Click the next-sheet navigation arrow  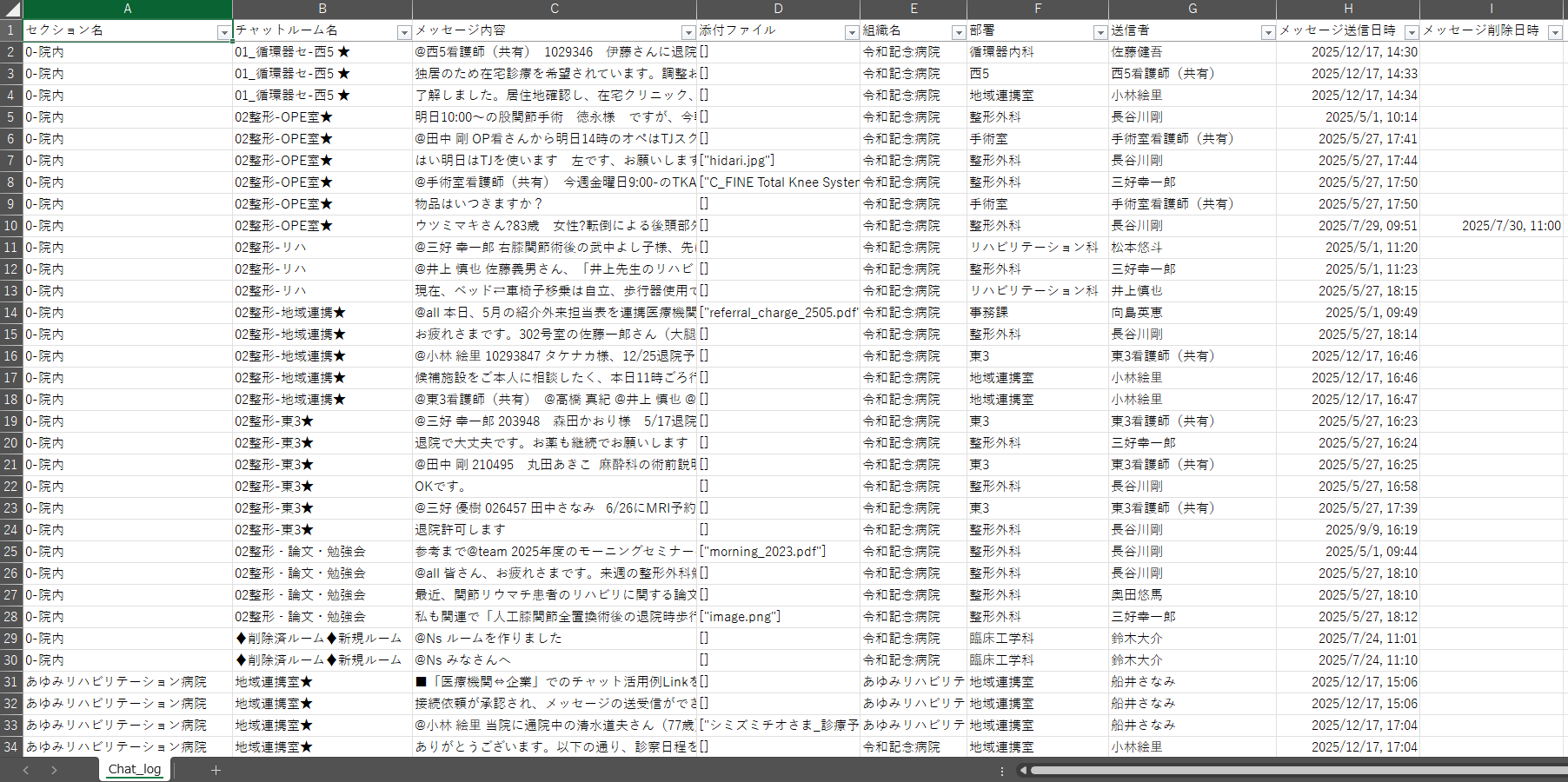click(x=54, y=770)
